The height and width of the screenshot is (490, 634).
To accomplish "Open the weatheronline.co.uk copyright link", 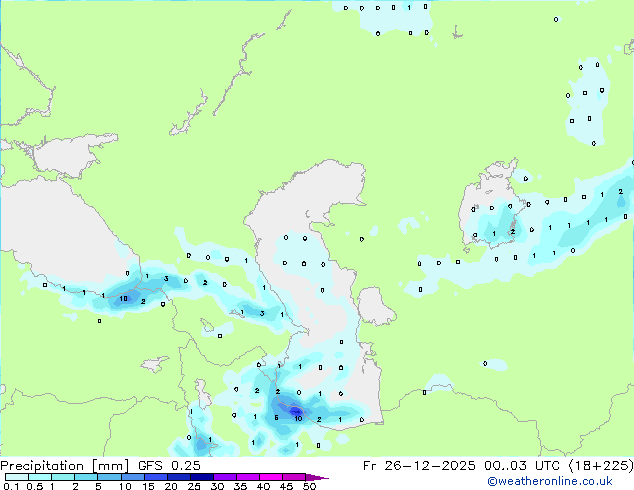I will [x=550, y=481].
